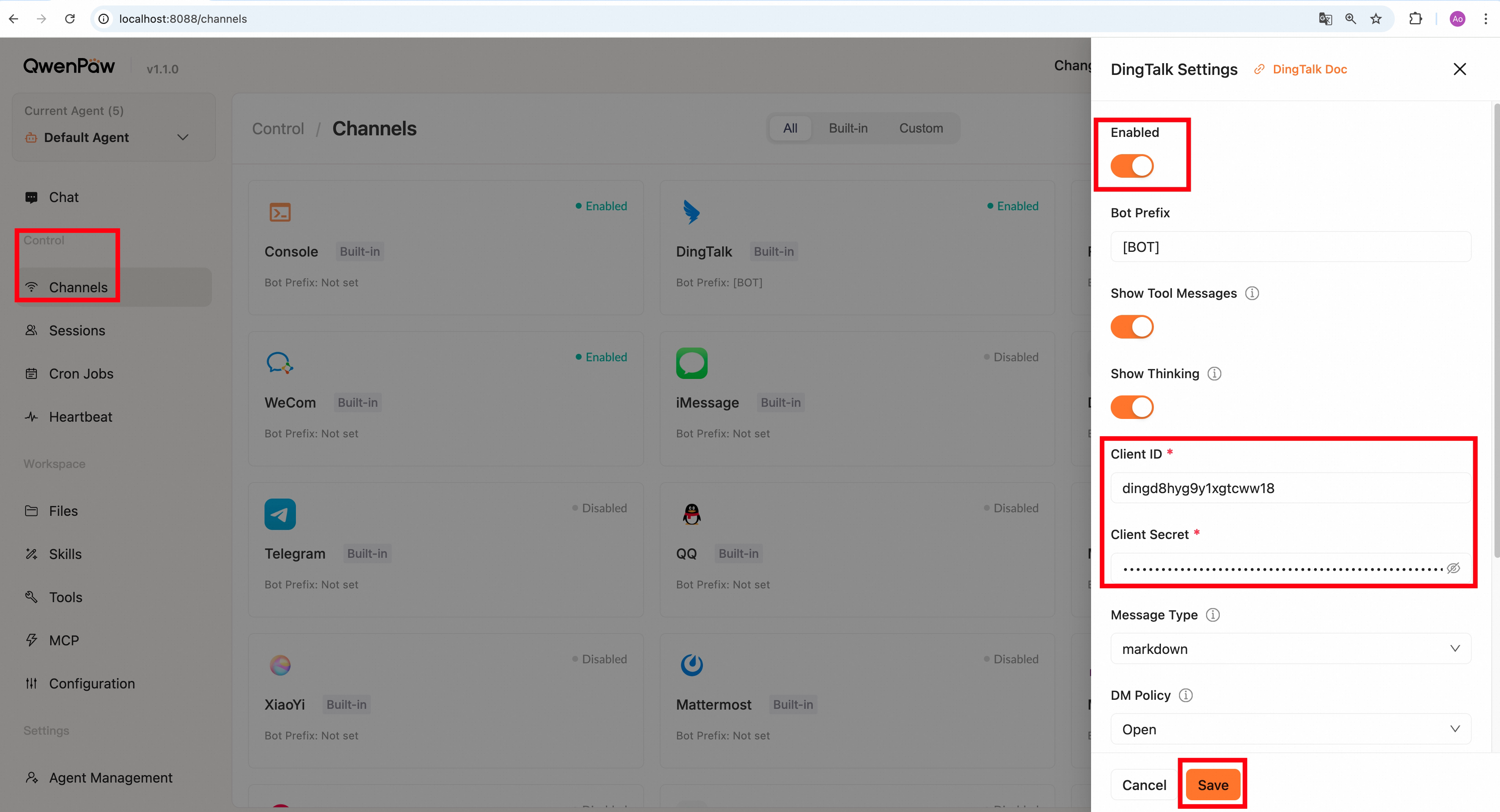Save the DingTalk settings
Image resolution: width=1500 pixels, height=812 pixels.
pos(1213,785)
